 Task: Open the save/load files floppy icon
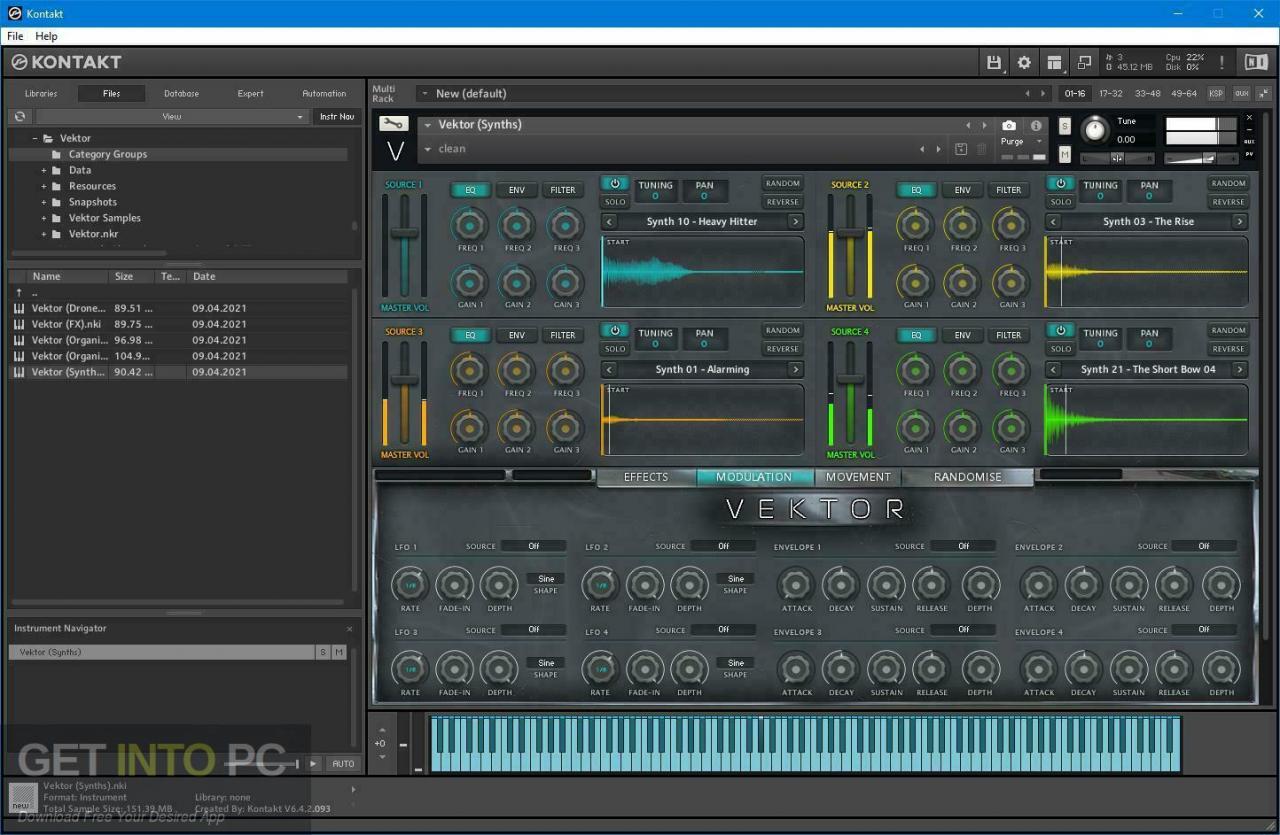[x=994, y=62]
